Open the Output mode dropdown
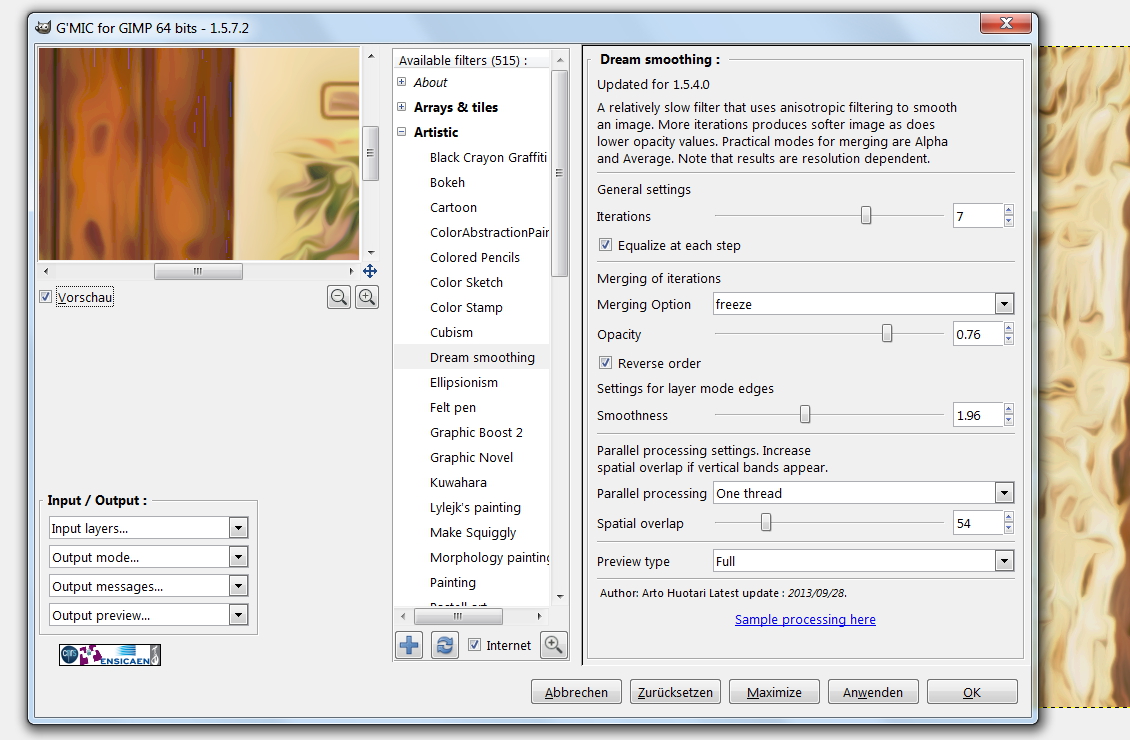Image resolution: width=1130 pixels, height=740 pixels. click(148, 557)
